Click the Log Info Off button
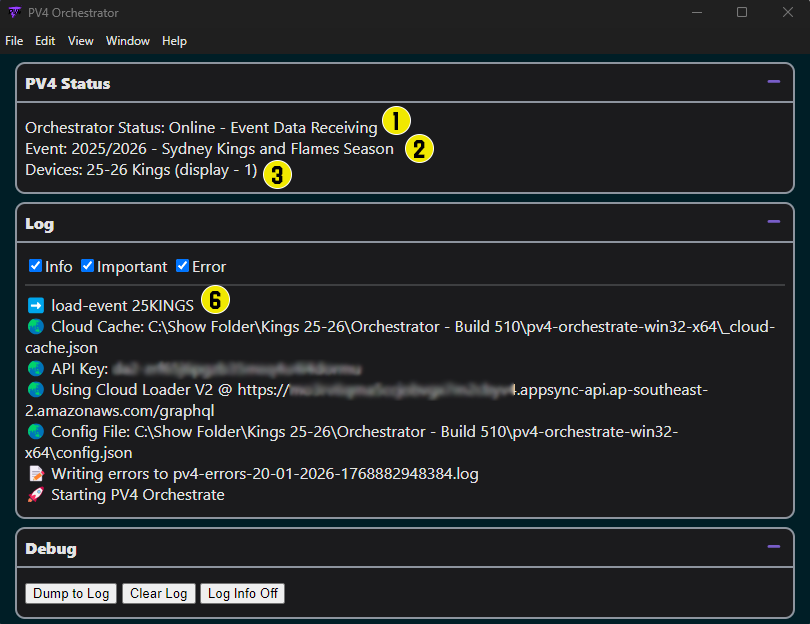Image resolution: width=810 pixels, height=624 pixels. point(242,594)
